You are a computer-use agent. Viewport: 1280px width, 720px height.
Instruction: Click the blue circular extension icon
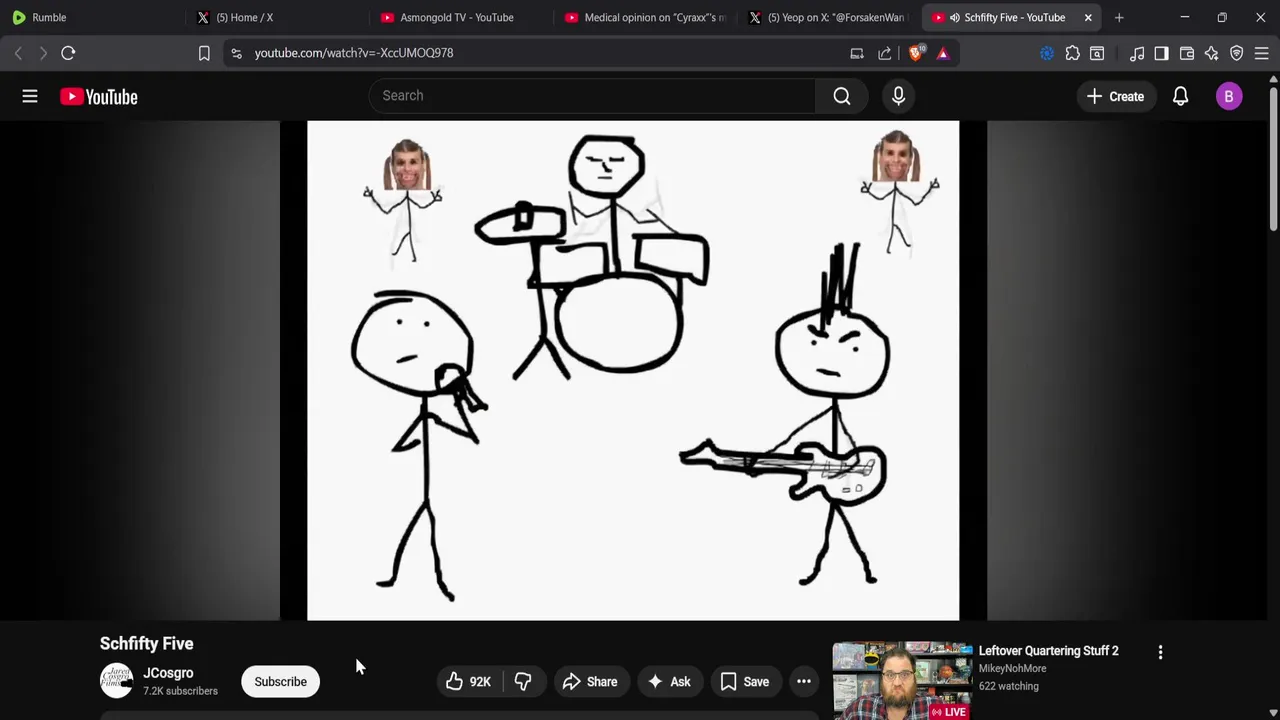[x=1047, y=53]
